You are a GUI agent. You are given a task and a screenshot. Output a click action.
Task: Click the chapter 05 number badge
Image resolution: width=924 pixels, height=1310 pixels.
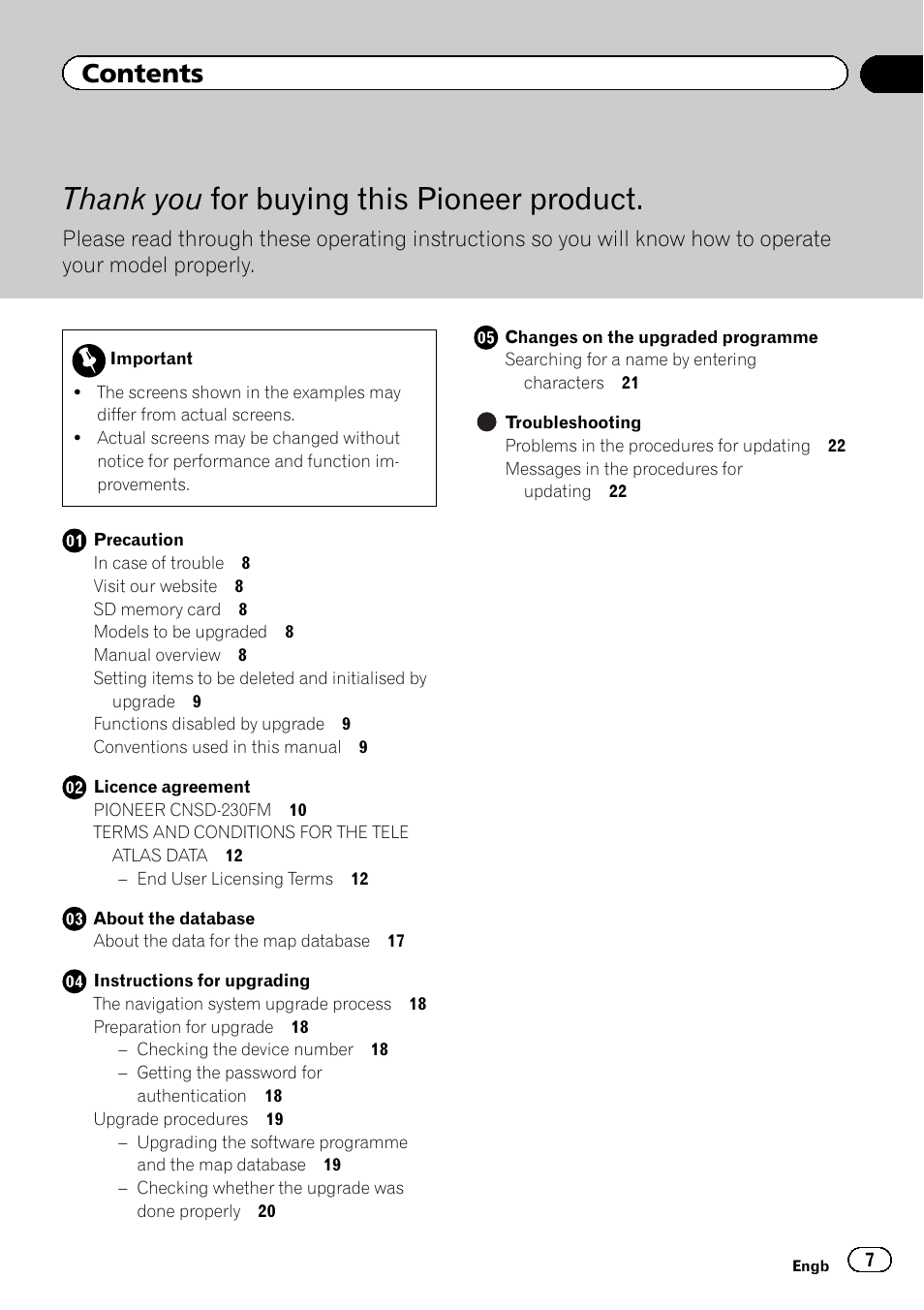485,338
